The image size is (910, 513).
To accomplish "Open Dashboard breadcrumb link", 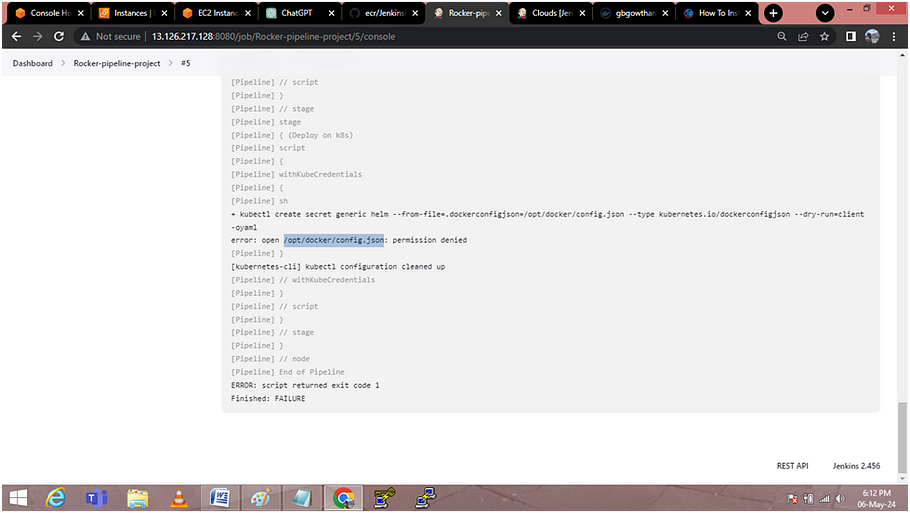I will [x=32, y=63].
